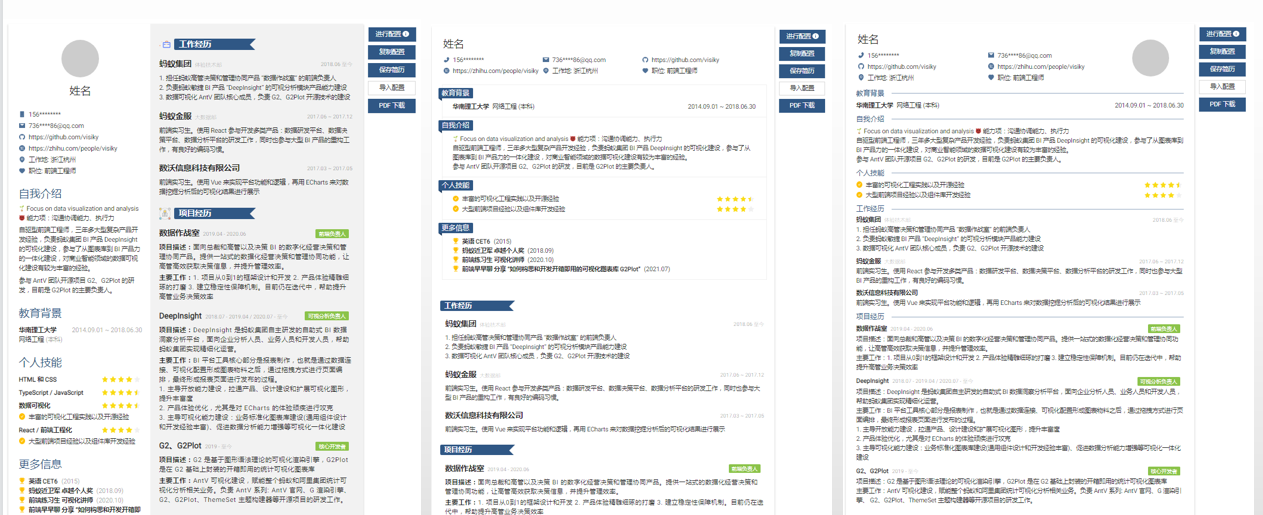Click the email envelope icon in the right resume
This screenshot has height=515, width=1263.
pyautogui.click(x=991, y=56)
